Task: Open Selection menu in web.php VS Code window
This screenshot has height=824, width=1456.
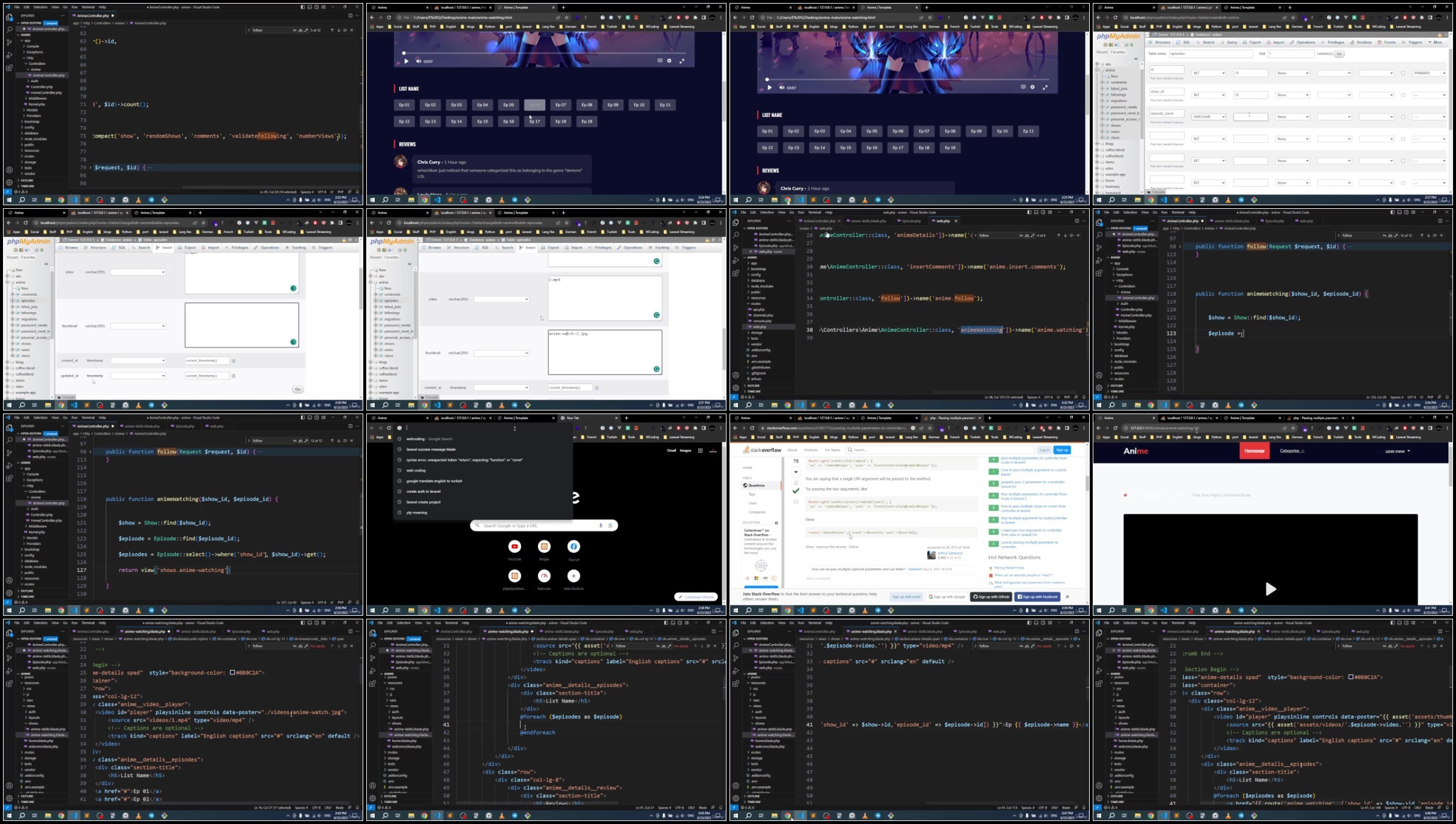Action: coord(767,212)
